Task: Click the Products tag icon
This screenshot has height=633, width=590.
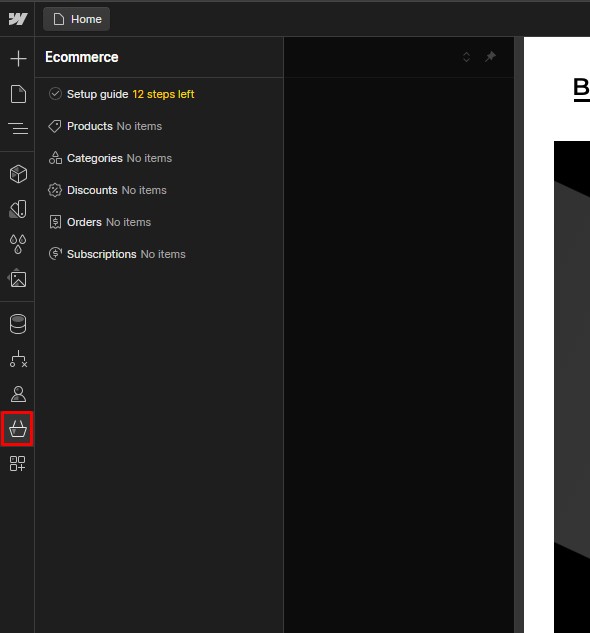Action: [55, 126]
